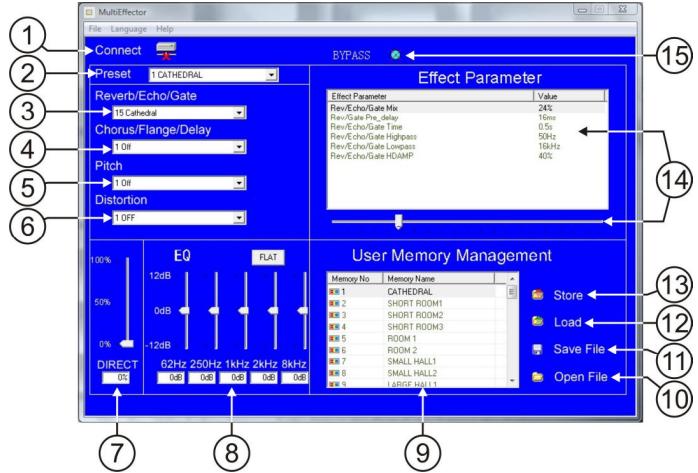The width and height of the screenshot is (698, 473).
Task: Click the 2kHz dB value field
Action: tap(264, 378)
